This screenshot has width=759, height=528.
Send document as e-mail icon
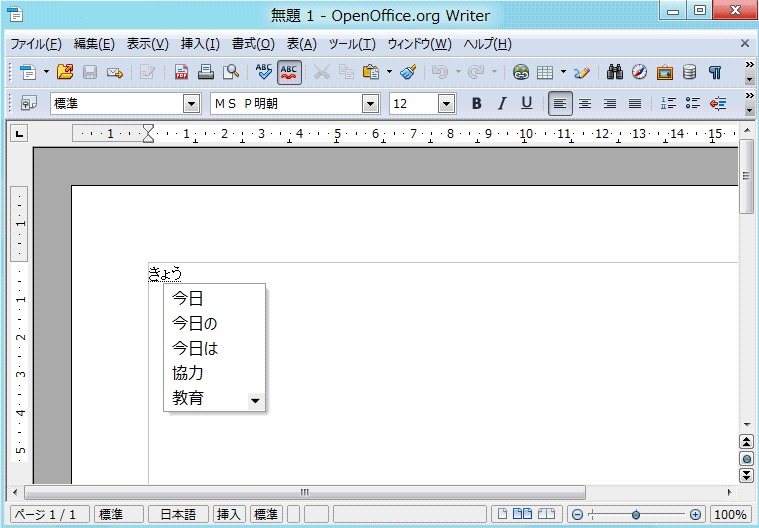coord(115,73)
